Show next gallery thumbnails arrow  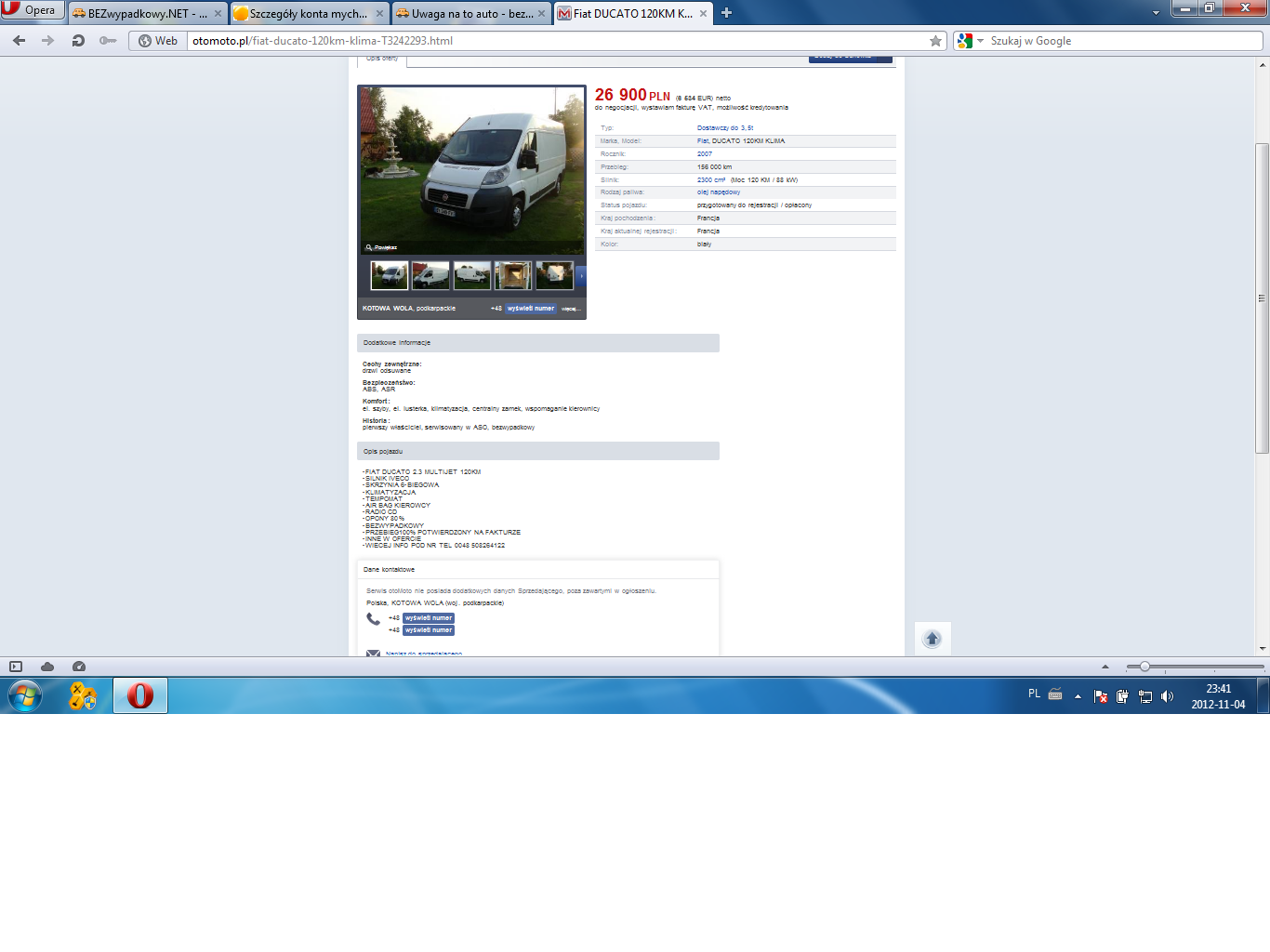581,275
